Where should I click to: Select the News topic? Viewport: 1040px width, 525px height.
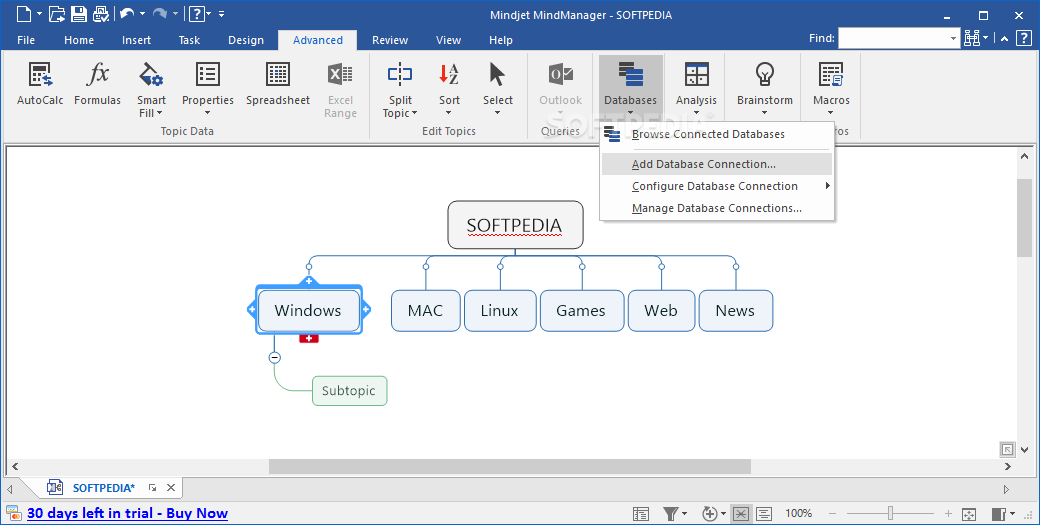[x=736, y=310]
